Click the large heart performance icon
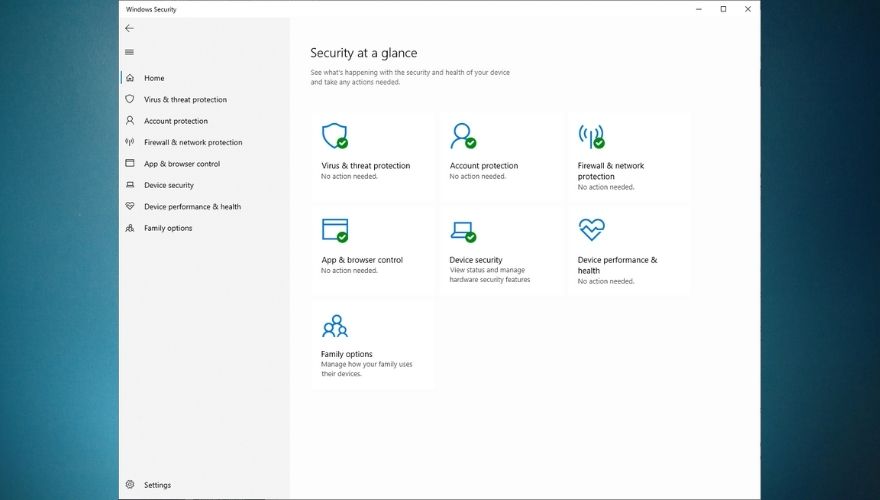The image size is (880, 500). 592,230
